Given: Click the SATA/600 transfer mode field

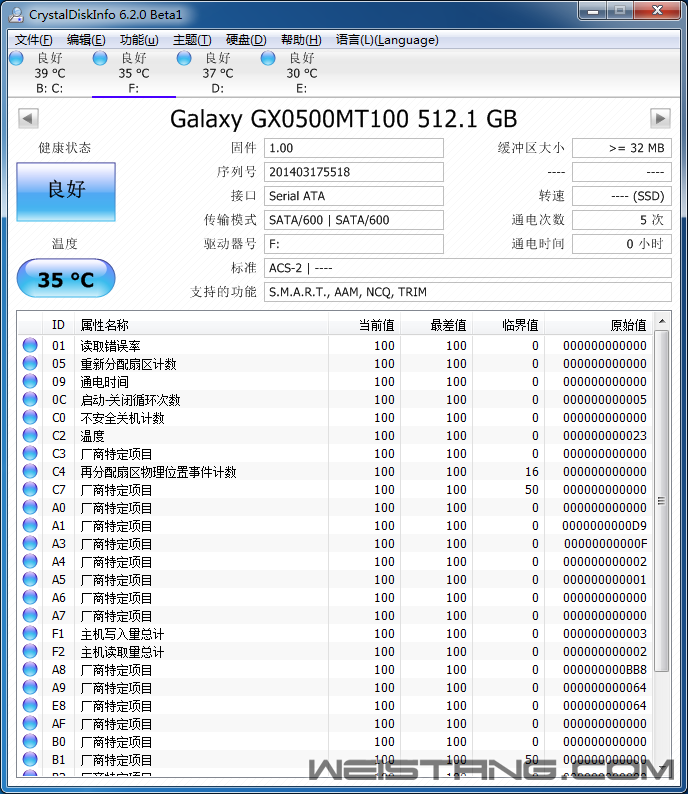Looking at the screenshot, I should (x=353, y=220).
